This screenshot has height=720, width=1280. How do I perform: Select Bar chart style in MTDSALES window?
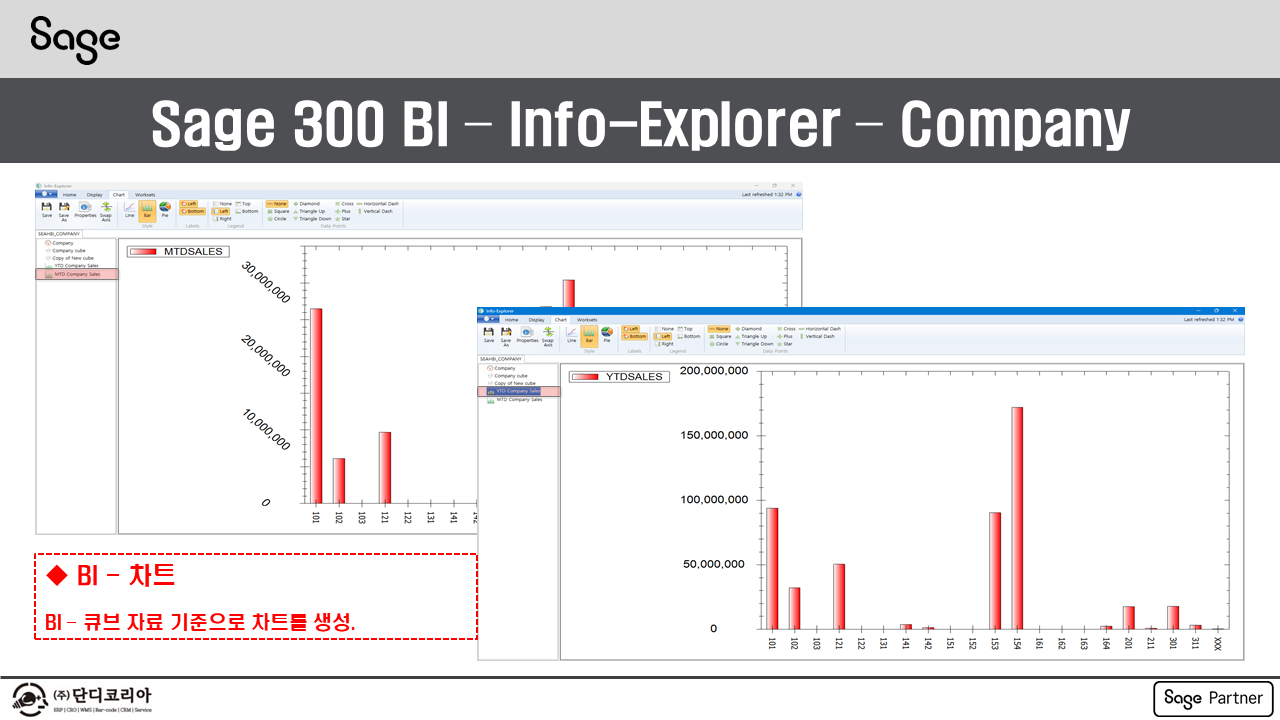point(147,209)
